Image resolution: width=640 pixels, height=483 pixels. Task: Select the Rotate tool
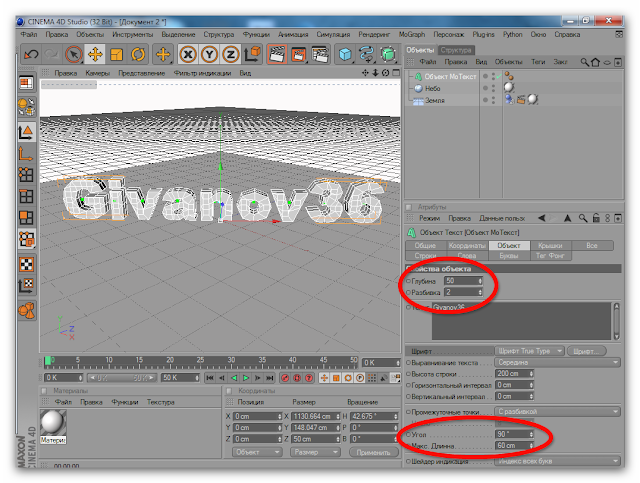pyautogui.click(x=138, y=54)
